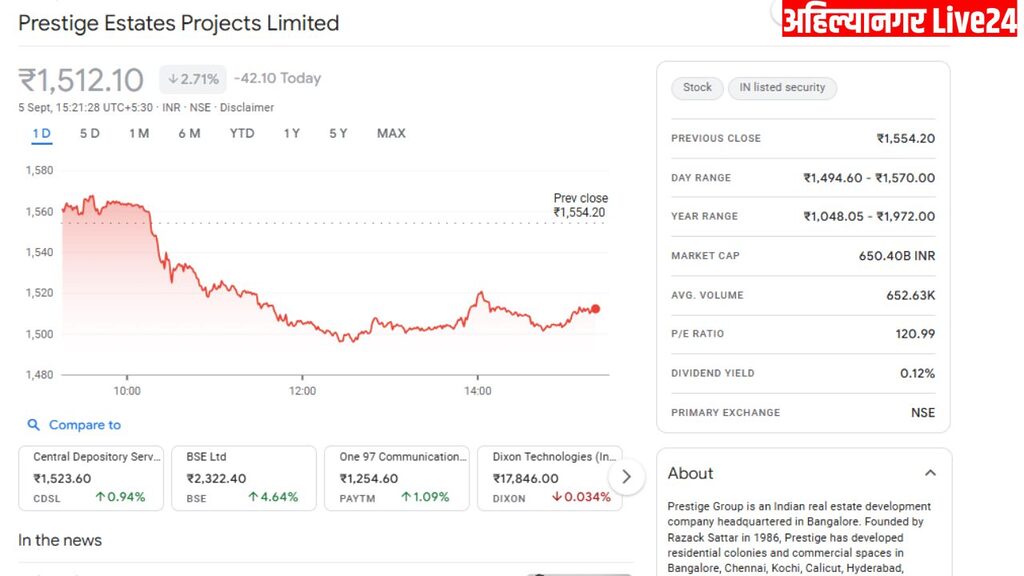
Task: Open Central Depository Services stock card
Action: point(91,477)
